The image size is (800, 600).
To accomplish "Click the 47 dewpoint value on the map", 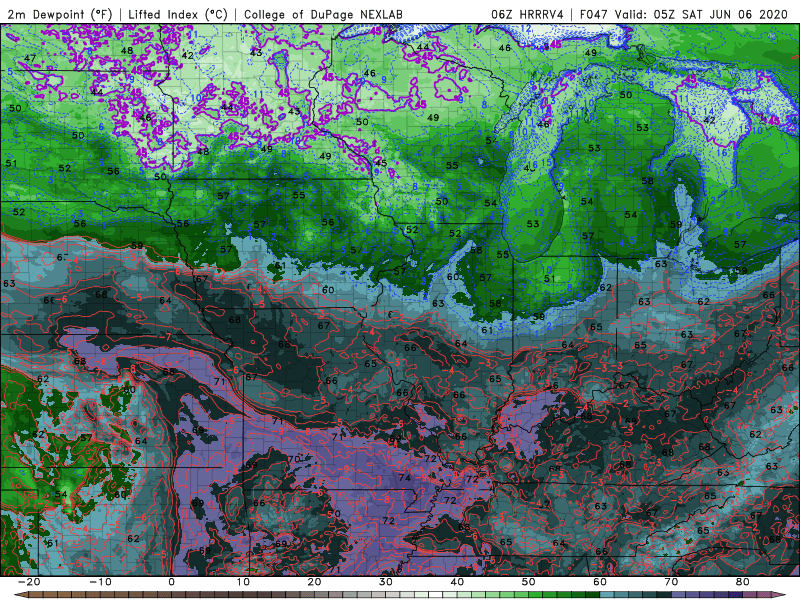I will 30,58.
